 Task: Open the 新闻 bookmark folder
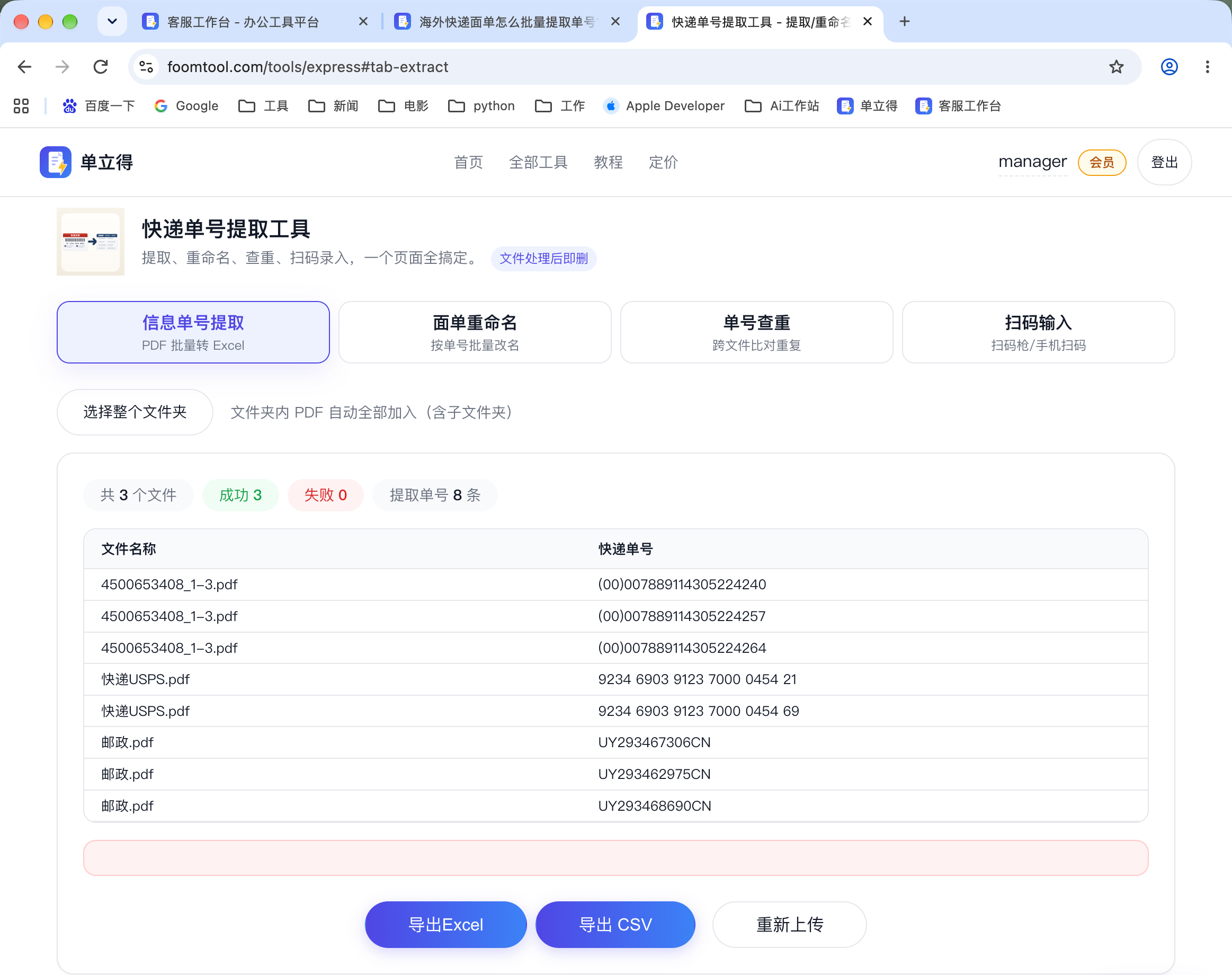pyautogui.click(x=334, y=105)
